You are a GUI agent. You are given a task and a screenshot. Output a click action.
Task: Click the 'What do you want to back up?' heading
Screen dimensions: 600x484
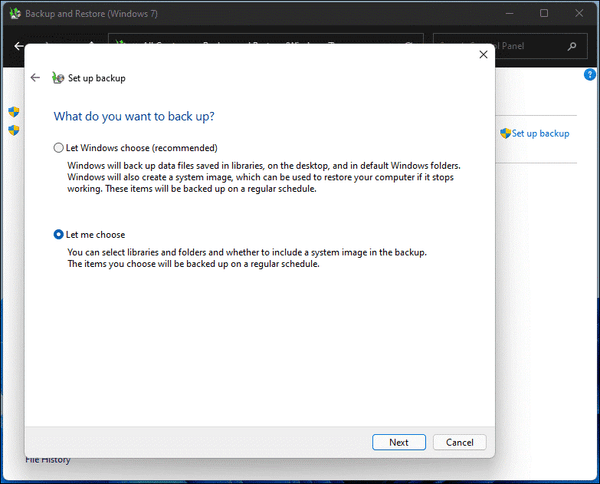coord(134,116)
